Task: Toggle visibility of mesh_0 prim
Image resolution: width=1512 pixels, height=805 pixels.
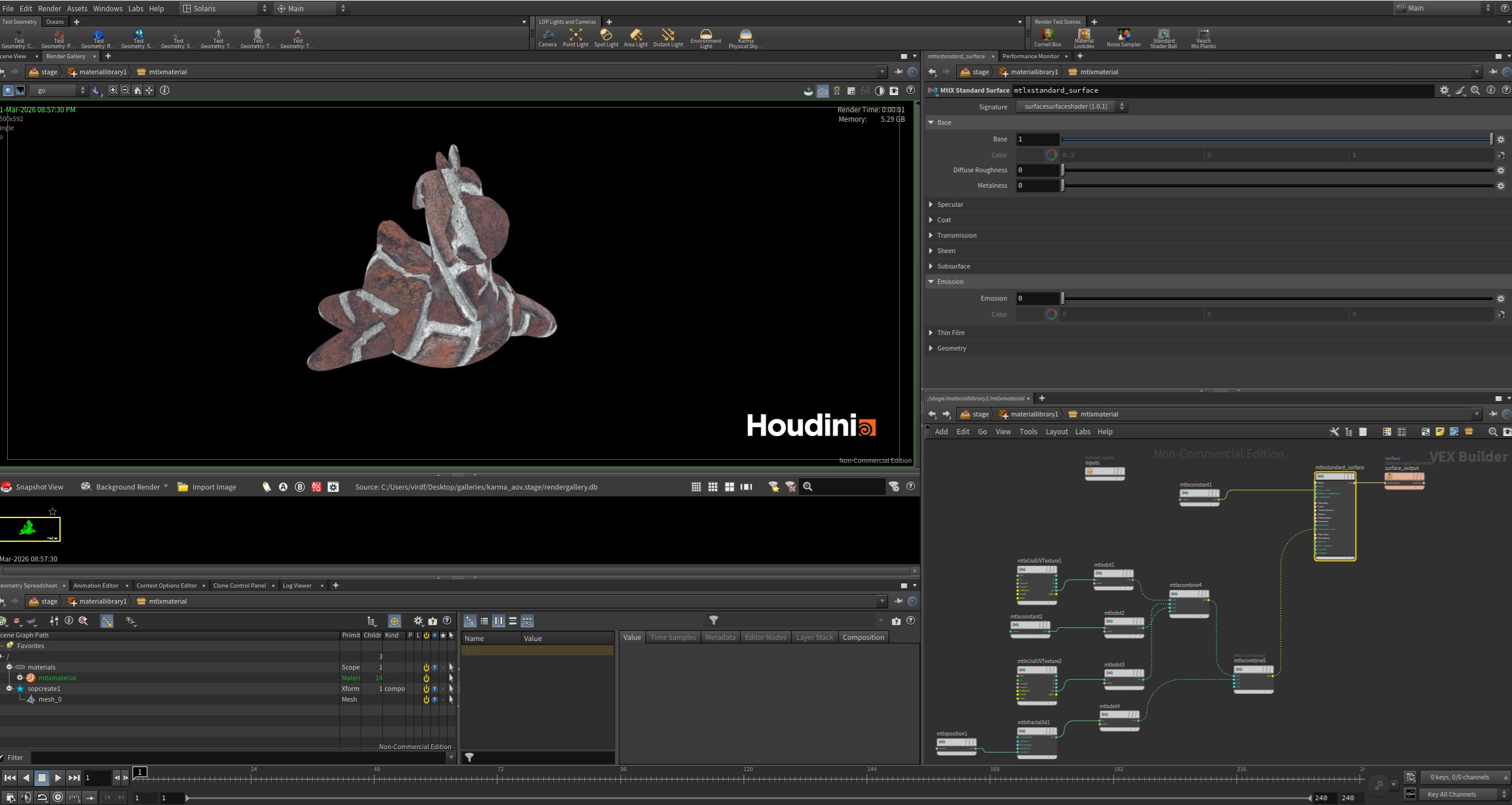Action: [x=434, y=699]
